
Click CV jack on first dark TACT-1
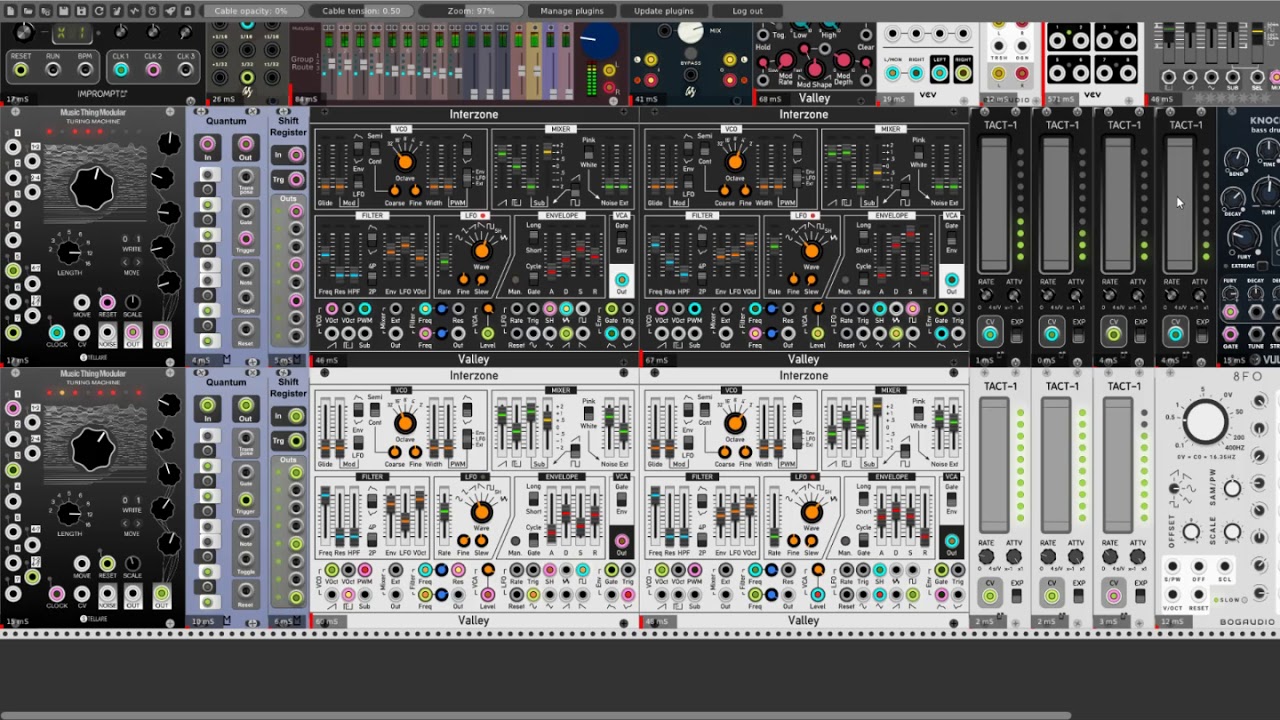tap(990, 334)
